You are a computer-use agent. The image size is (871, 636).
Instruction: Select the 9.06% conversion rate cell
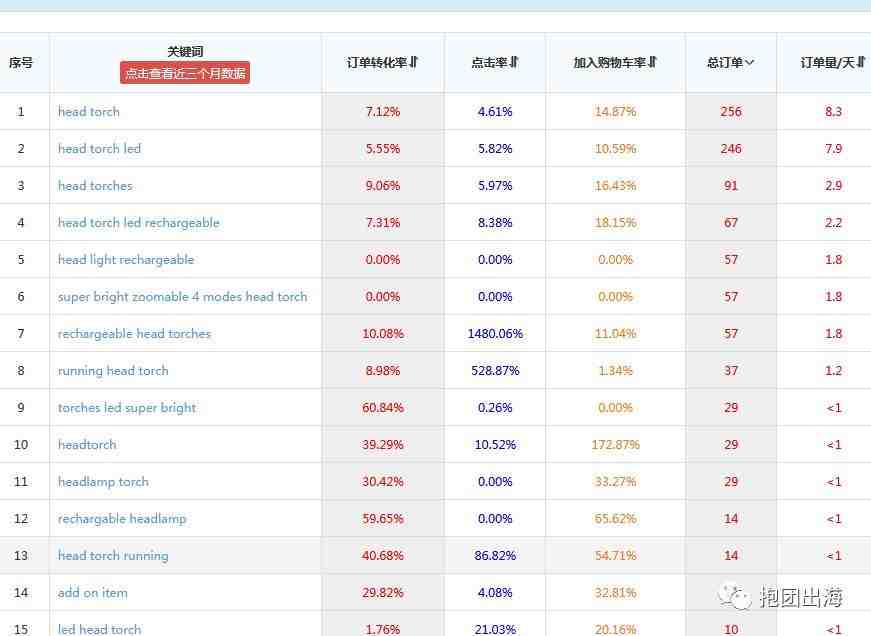(383, 186)
